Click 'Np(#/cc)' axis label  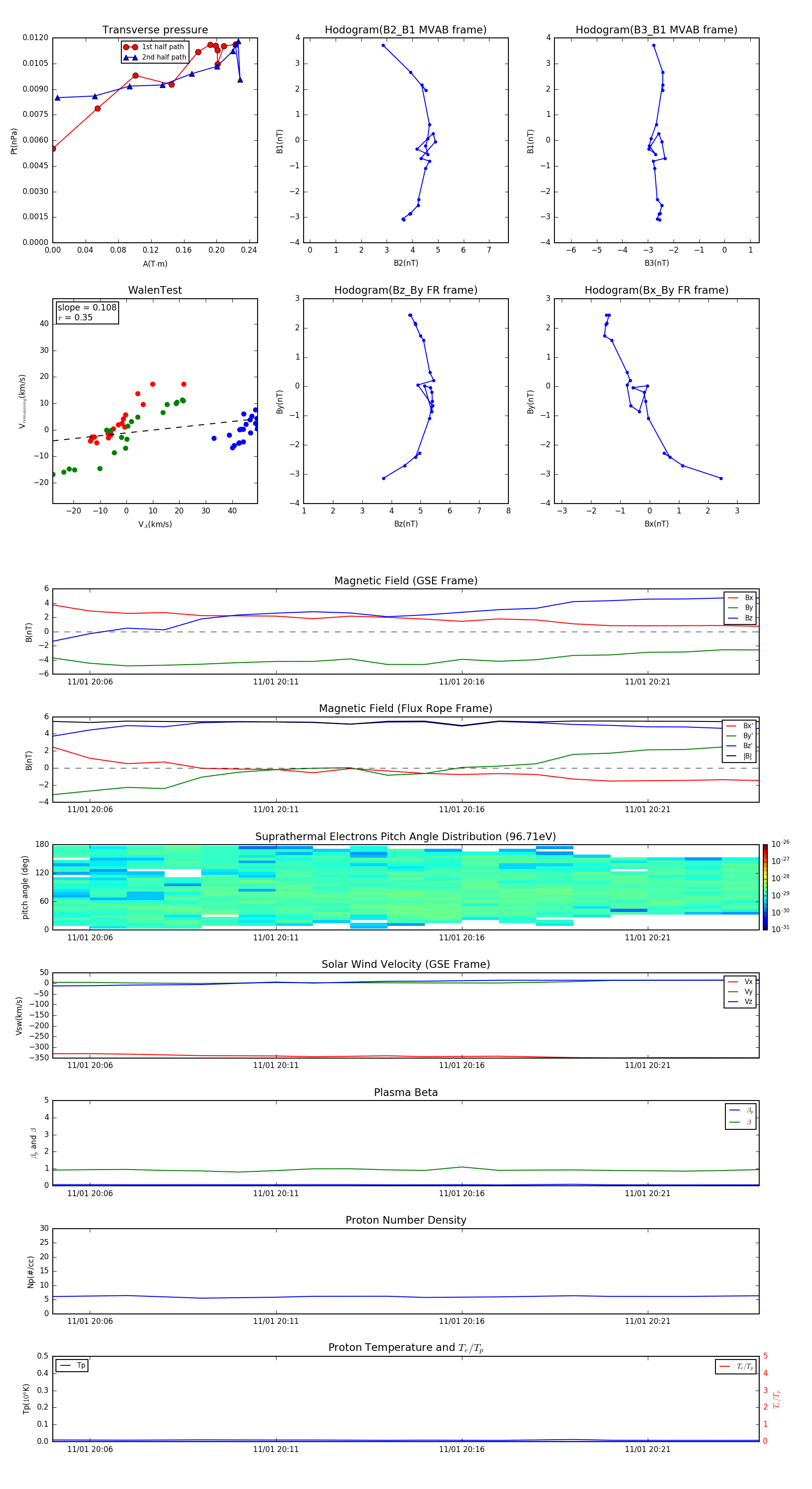31,1272
